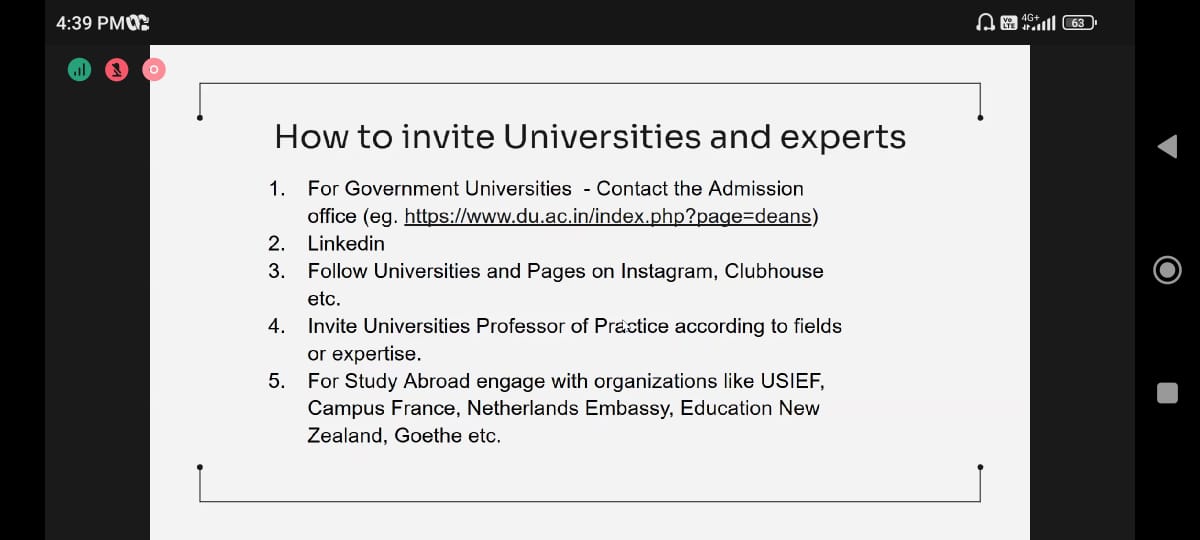Tap the red muted microphone icon
Screen dimensions: 1200x540
(117, 70)
